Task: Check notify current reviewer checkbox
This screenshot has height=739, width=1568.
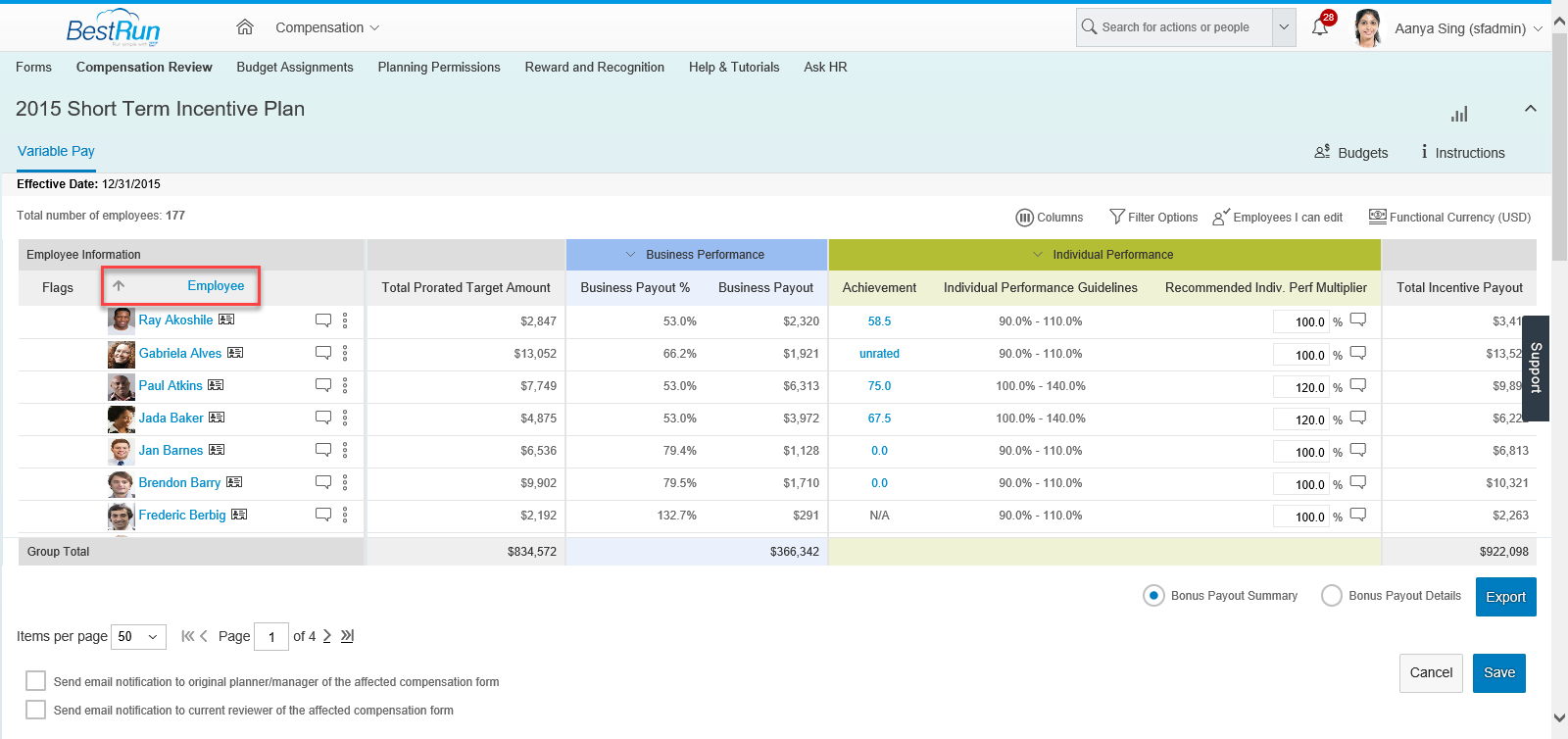Action: (35, 709)
